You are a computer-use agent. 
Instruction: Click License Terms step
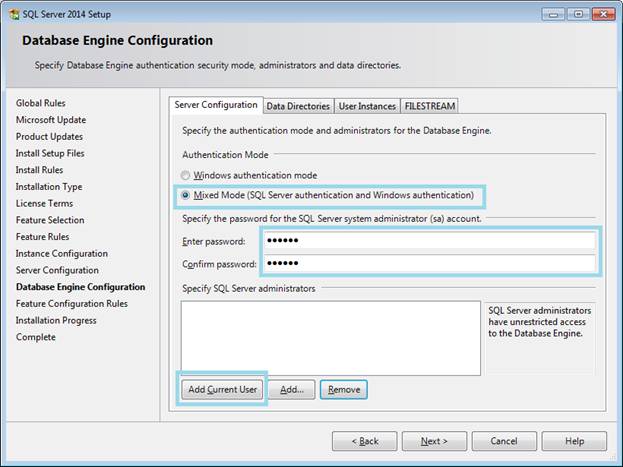(x=44, y=203)
